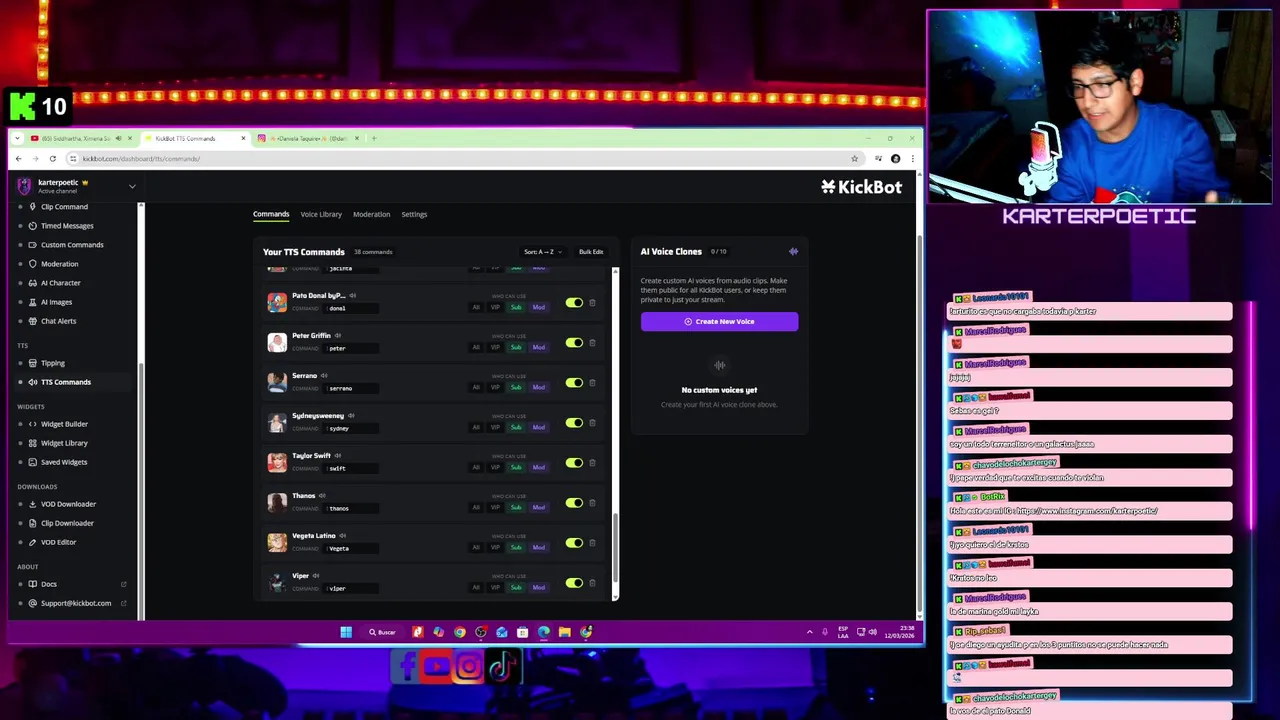This screenshot has width=1280, height=720.
Task: Preview the Taylor Swift voice speaker icon
Action: (338, 456)
